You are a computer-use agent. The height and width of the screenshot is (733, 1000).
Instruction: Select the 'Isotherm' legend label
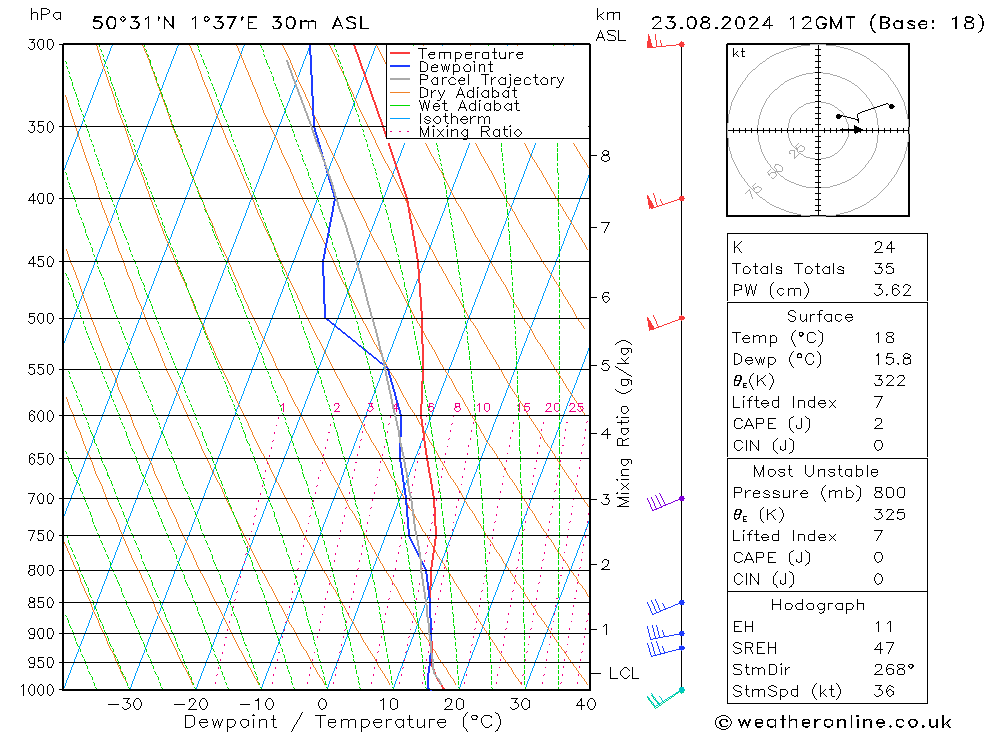coord(455,119)
